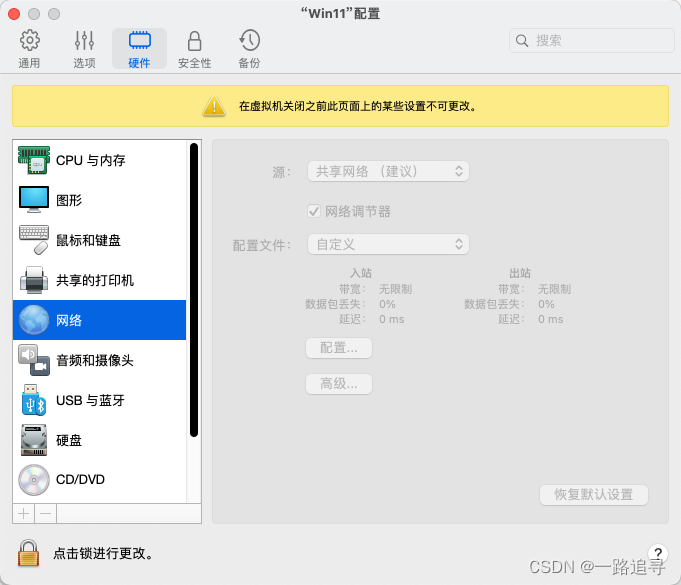681x585 pixels.
Task: Select the 硬盘 list item
Action: tap(99, 440)
